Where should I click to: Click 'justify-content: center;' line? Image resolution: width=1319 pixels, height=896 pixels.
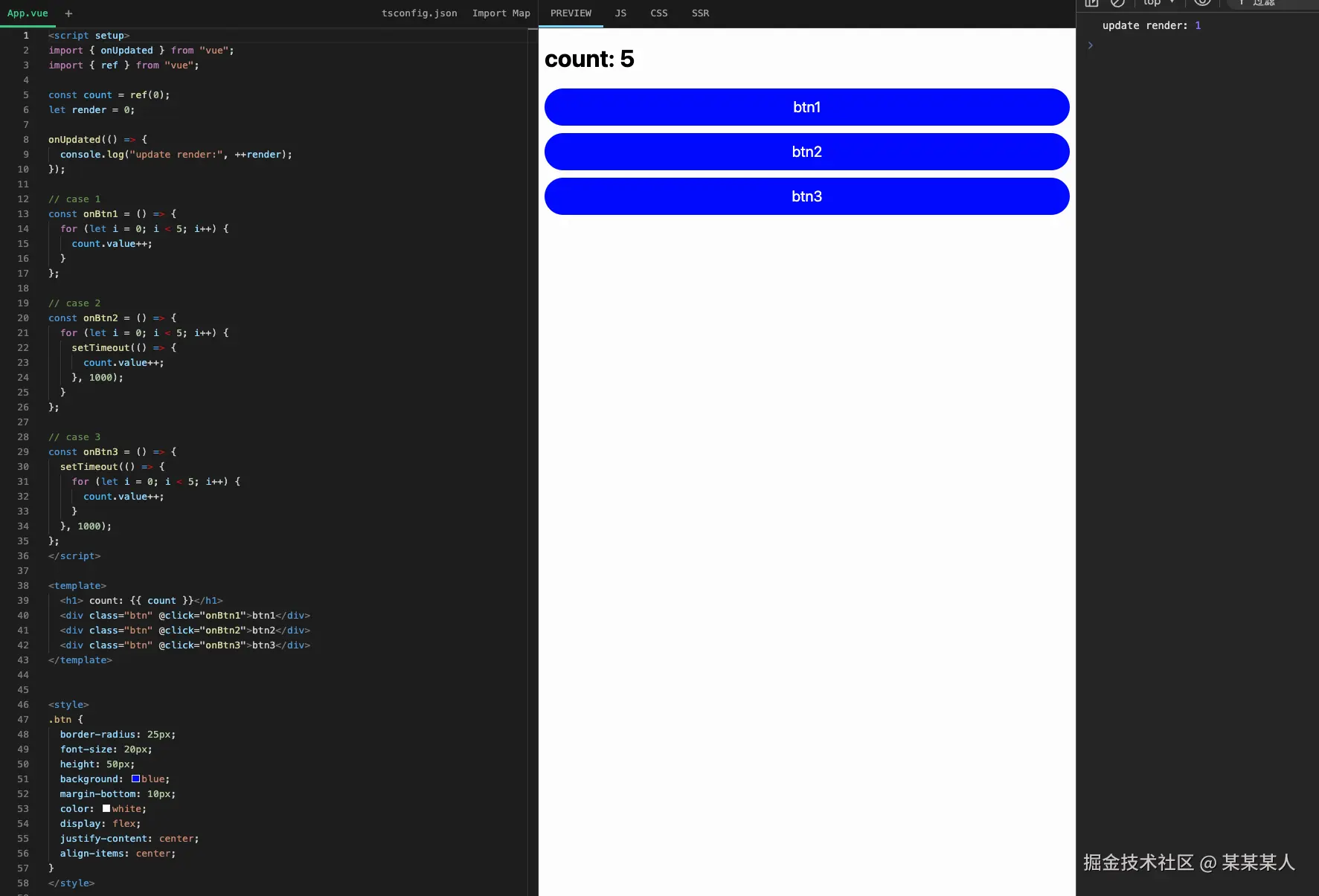pos(129,838)
